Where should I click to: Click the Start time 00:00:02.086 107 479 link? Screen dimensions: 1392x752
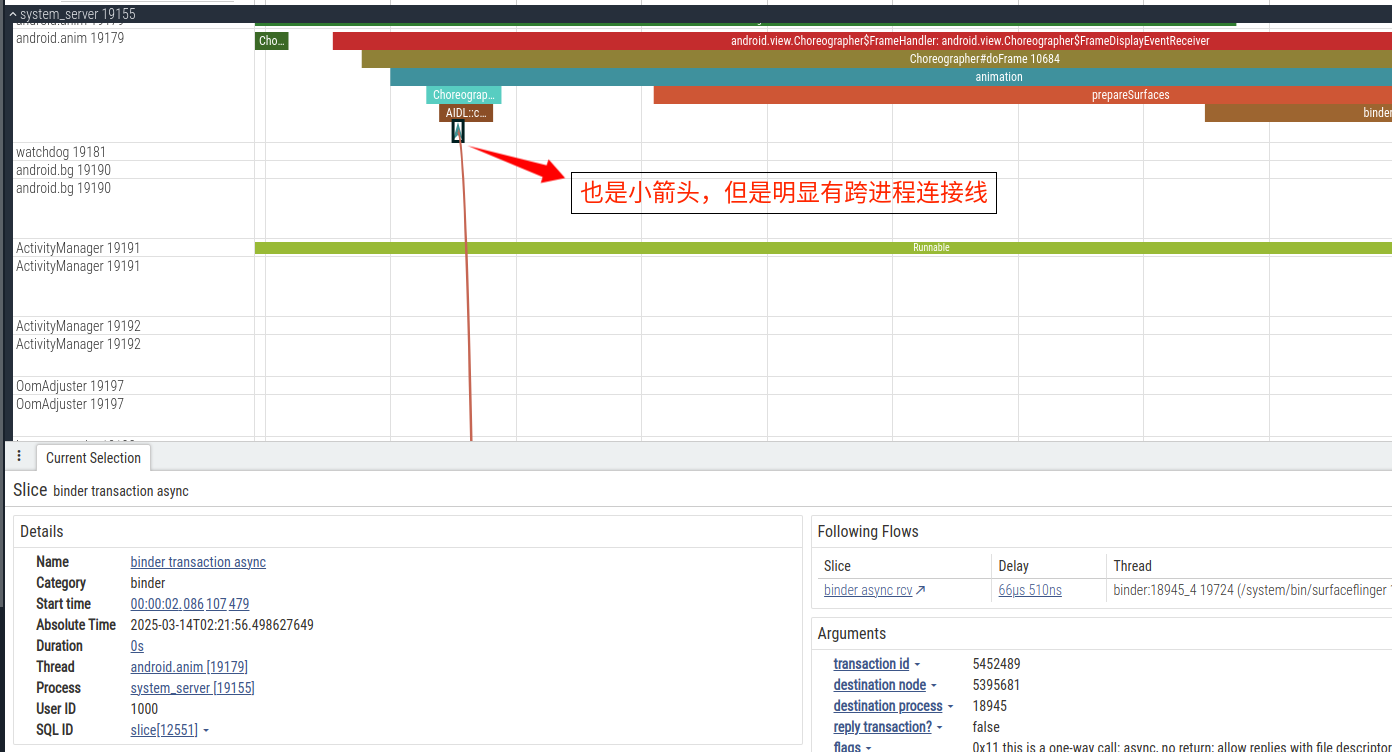[190, 604]
